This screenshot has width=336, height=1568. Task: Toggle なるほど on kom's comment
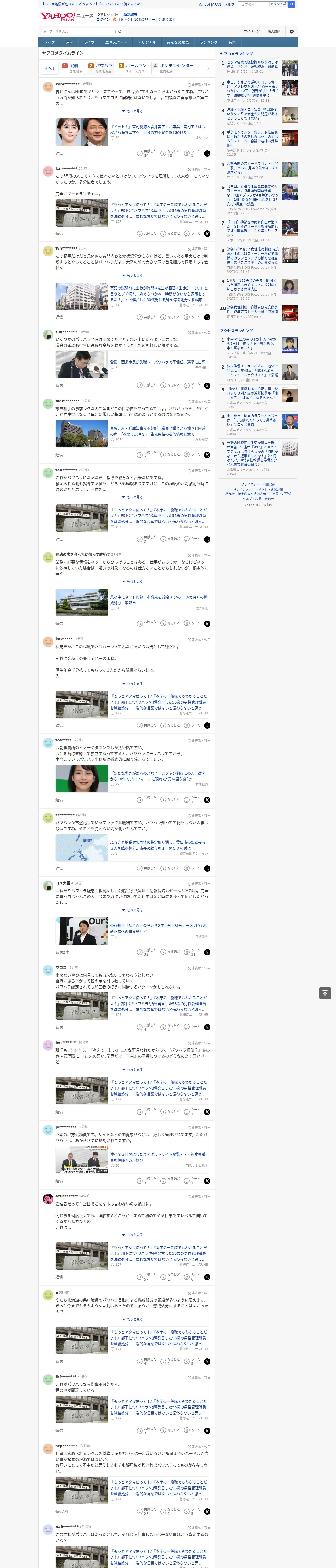click(170, 153)
